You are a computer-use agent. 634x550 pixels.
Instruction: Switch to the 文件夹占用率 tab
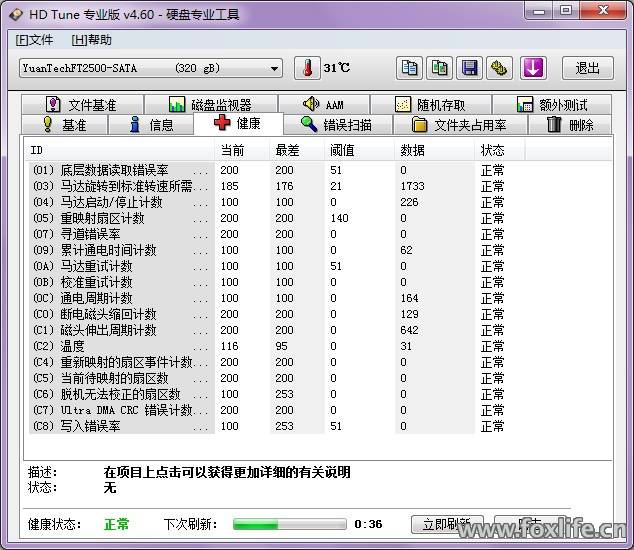[x=460, y=125]
